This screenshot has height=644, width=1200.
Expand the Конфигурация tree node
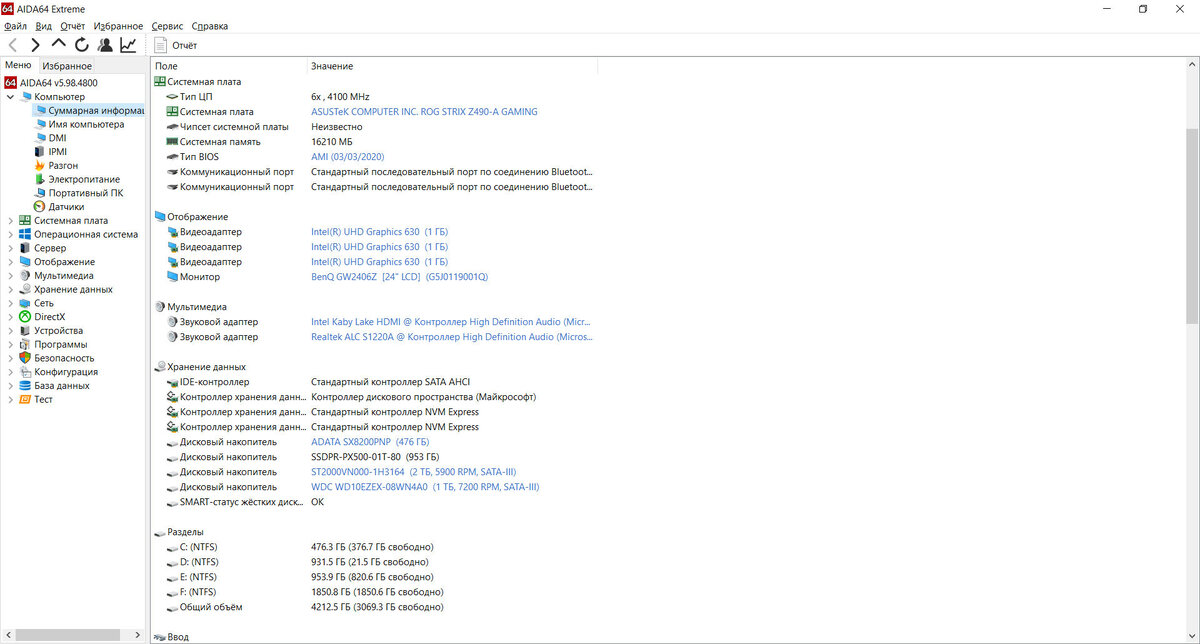(x=10, y=372)
